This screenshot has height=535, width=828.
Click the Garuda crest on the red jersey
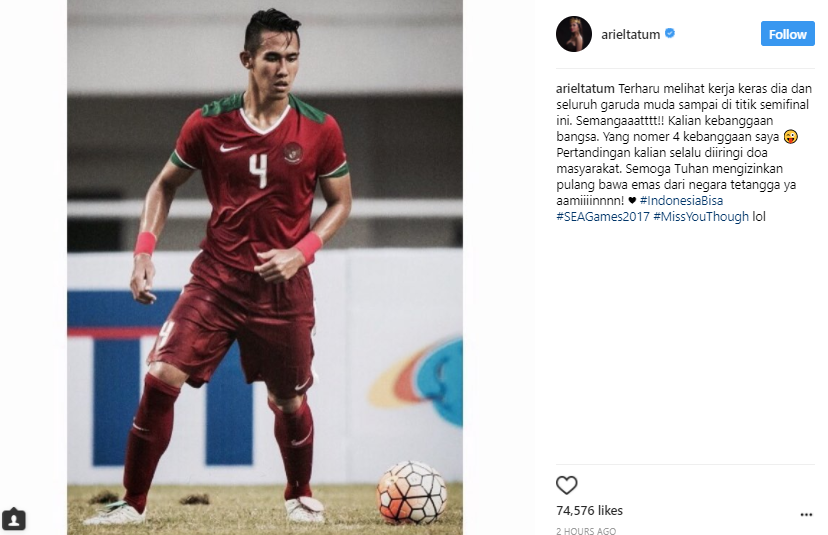(x=293, y=153)
